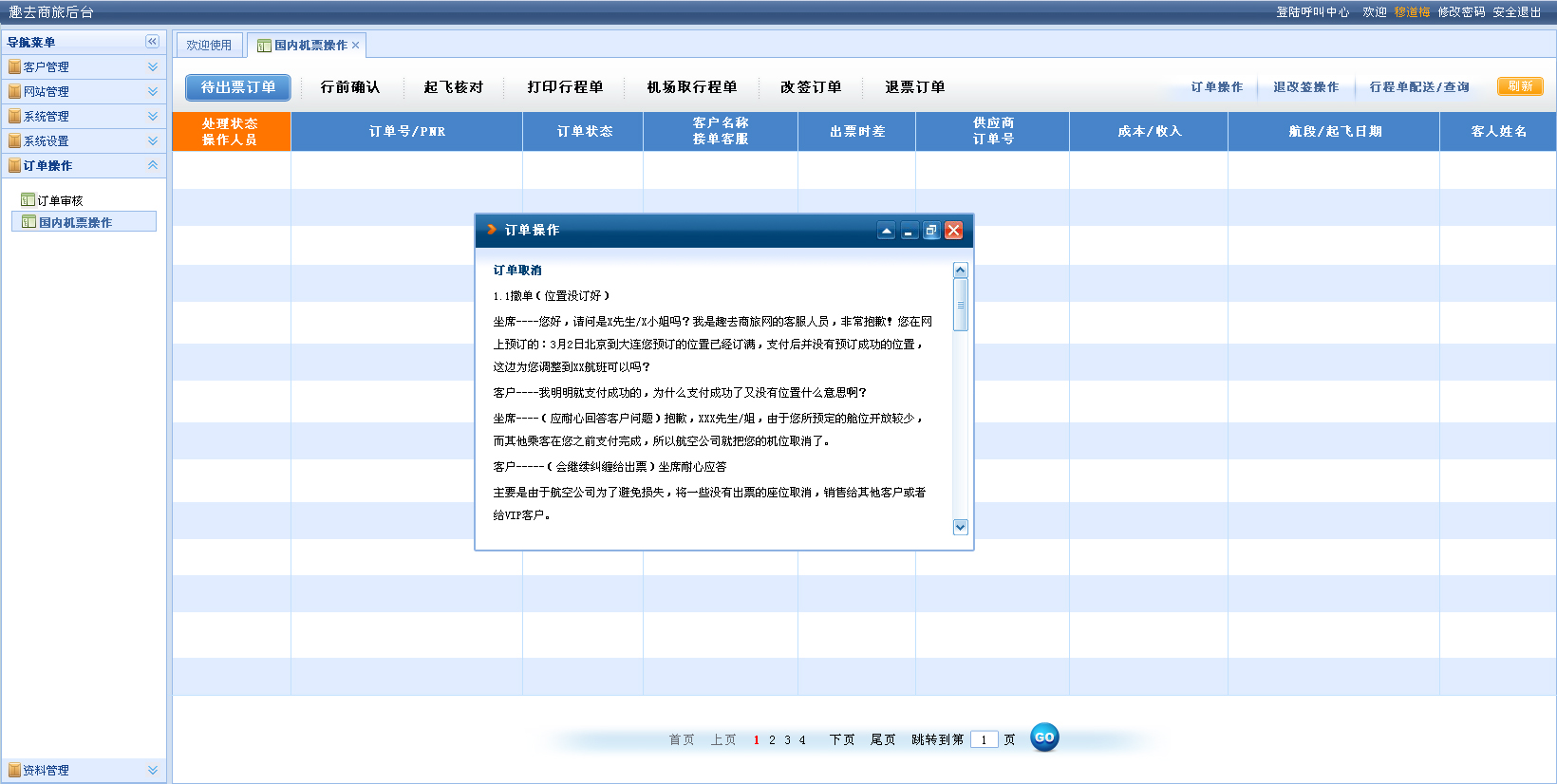Click the 订单操作 link in the toolbar

click(1217, 87)
